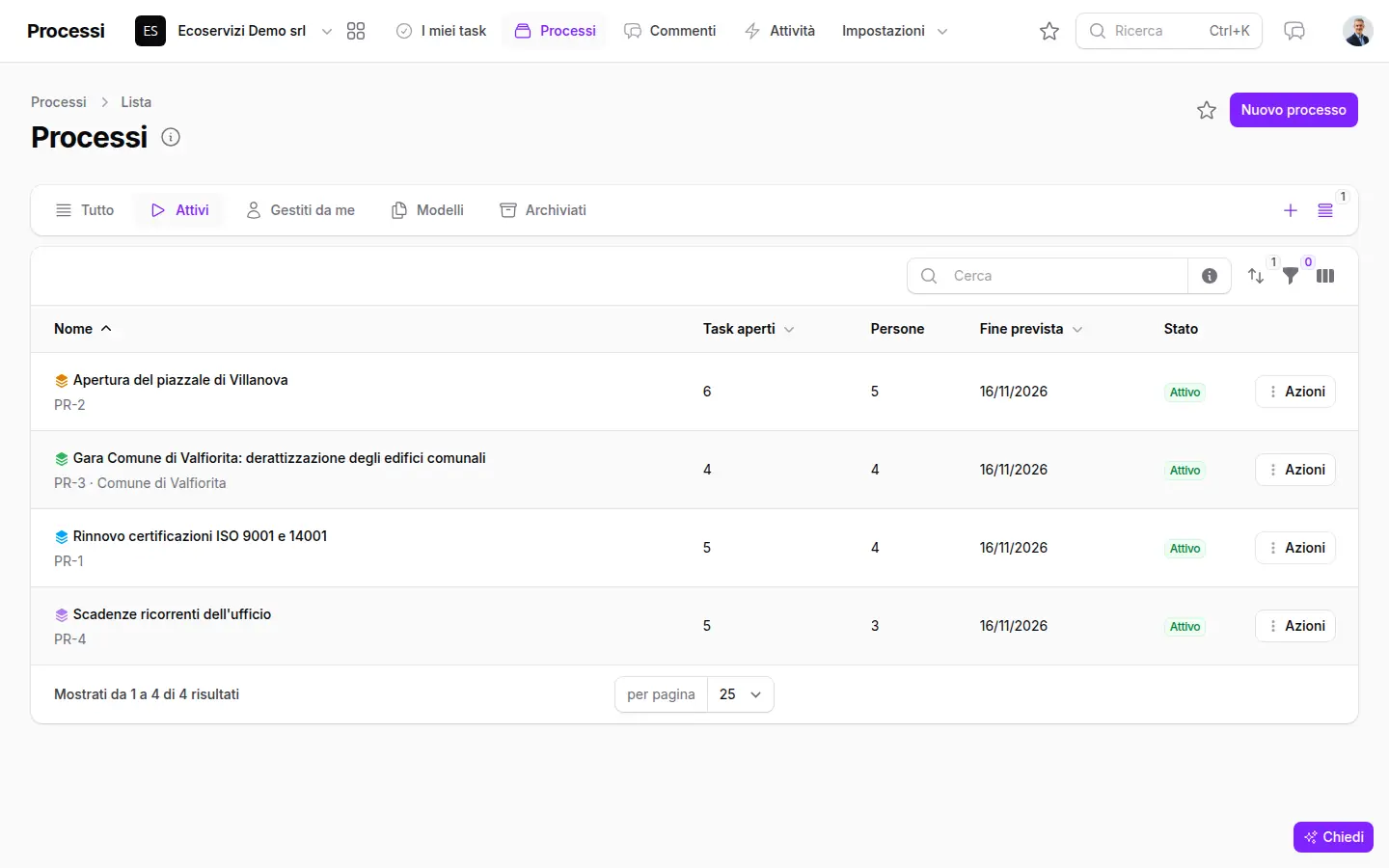Click the Chiedi assistant button
Image resolution: width=1389 pixels, height=868 pixels.
1333,837
